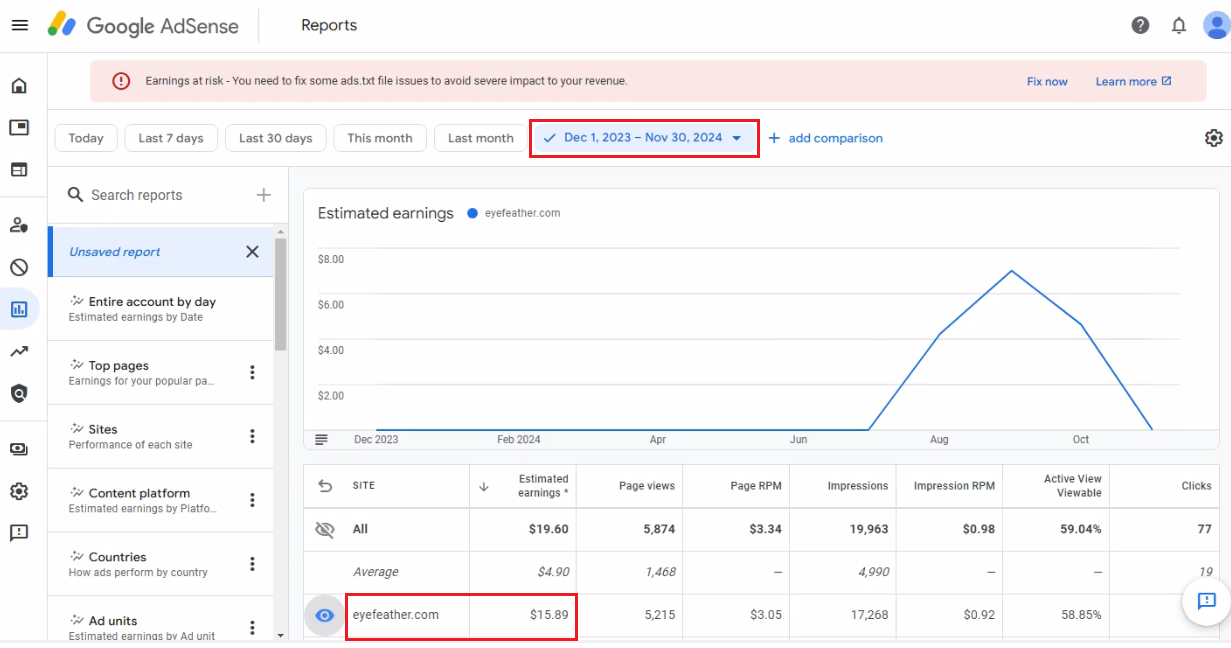
Task: Select the Reports bar chart sidebar icon
Action: (19, 309)
